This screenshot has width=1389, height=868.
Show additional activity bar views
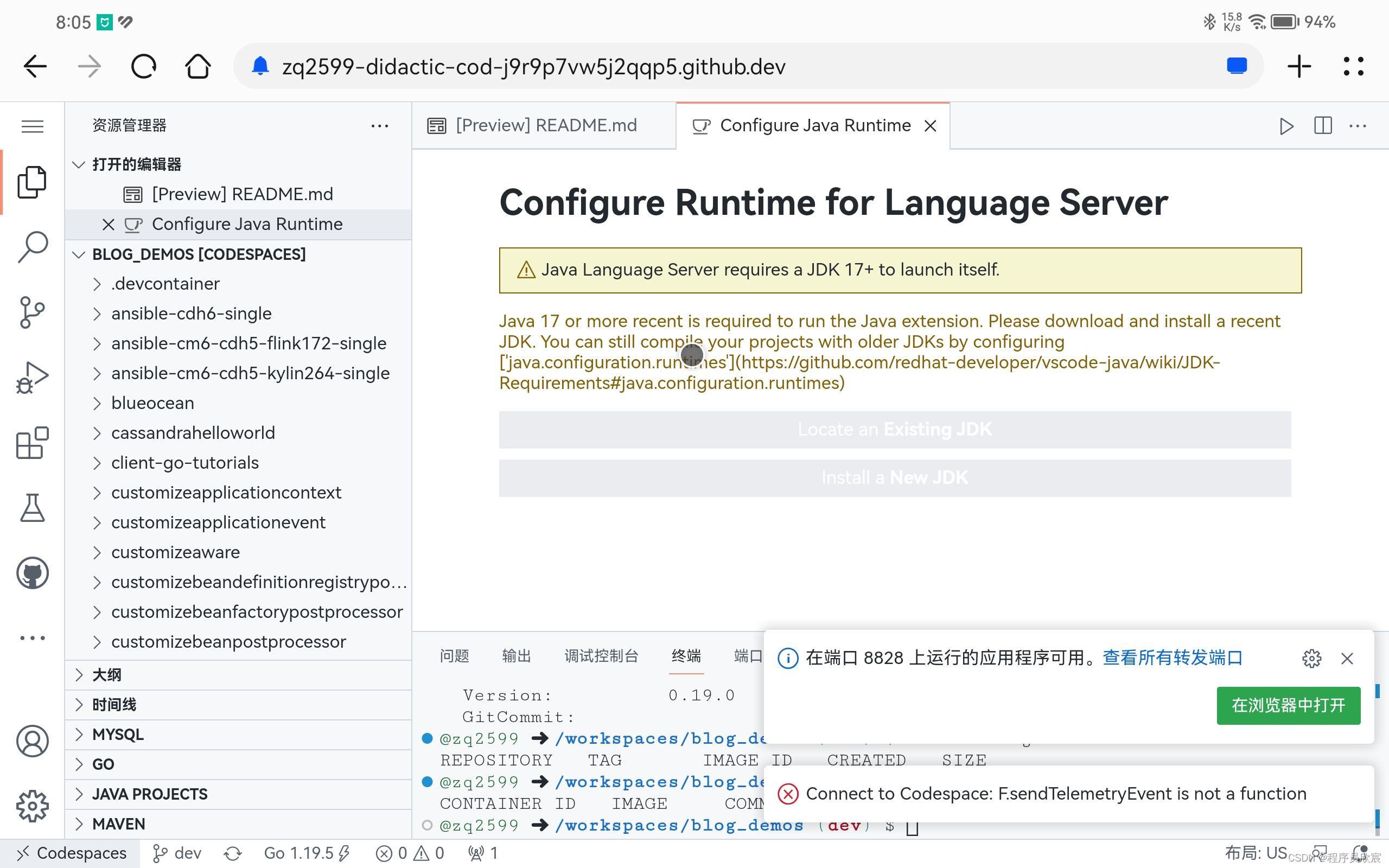point(32,638)
